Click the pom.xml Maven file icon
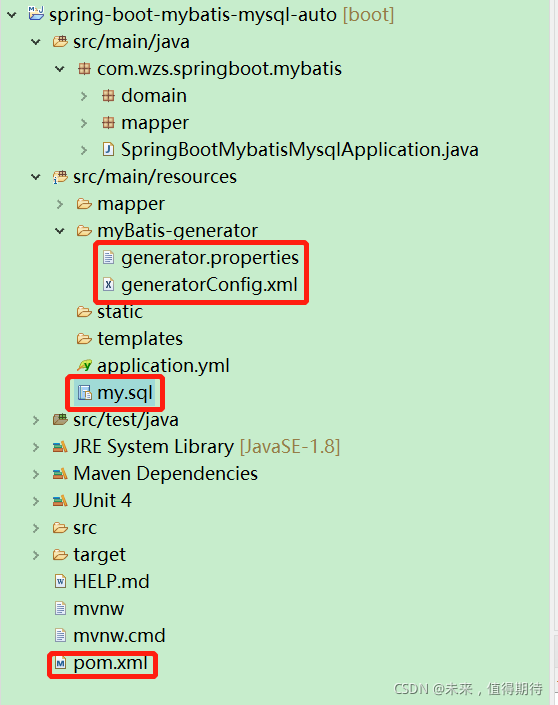This screenshot has height=705, width=558. click(x=60, y=663)
